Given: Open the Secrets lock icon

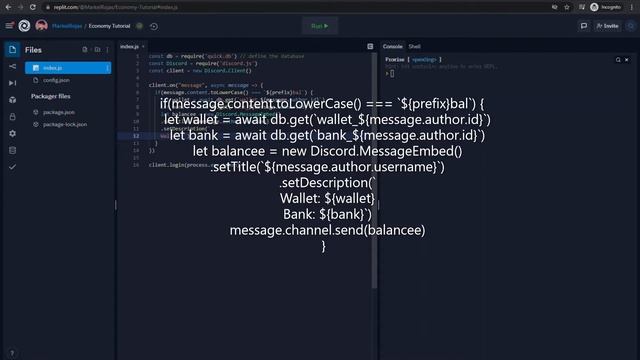Looking at the screenshot, I should pyautogui.click(x=12, y=117).
